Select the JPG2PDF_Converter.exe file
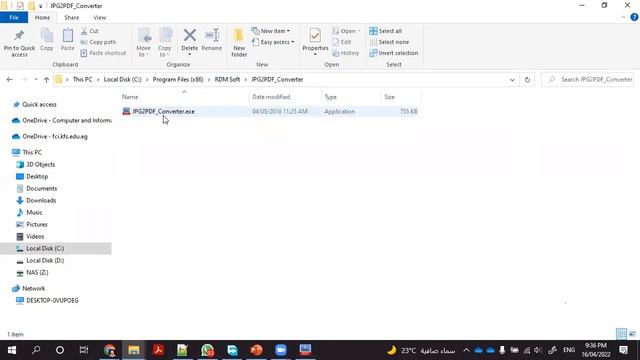The width and height of the screenshot is (640, 360). click(x=163, y=111)
